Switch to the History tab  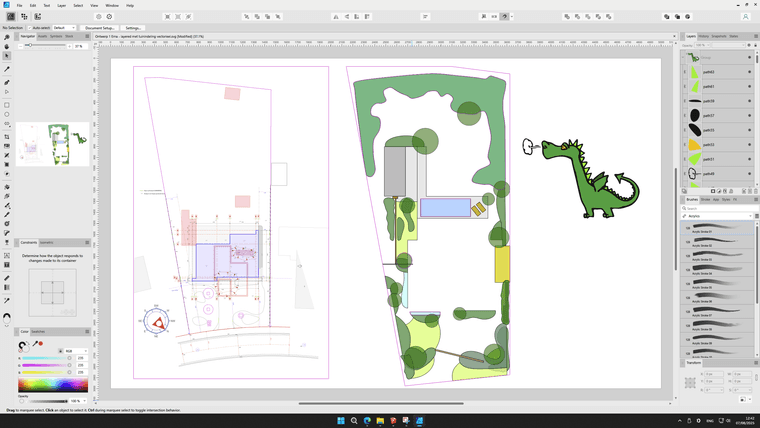pos(704,36)
